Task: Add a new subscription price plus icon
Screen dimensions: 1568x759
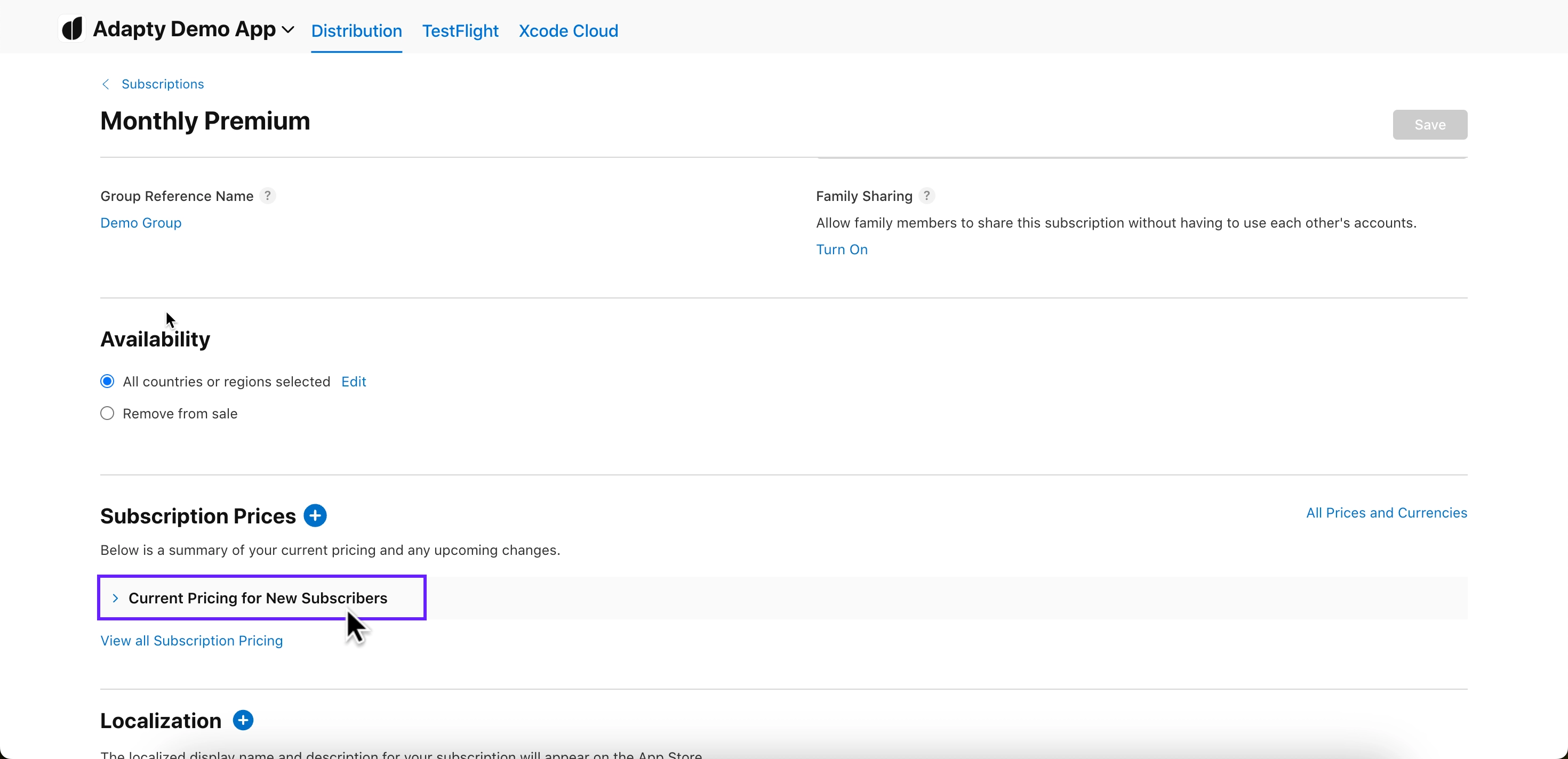Action: 315,516
